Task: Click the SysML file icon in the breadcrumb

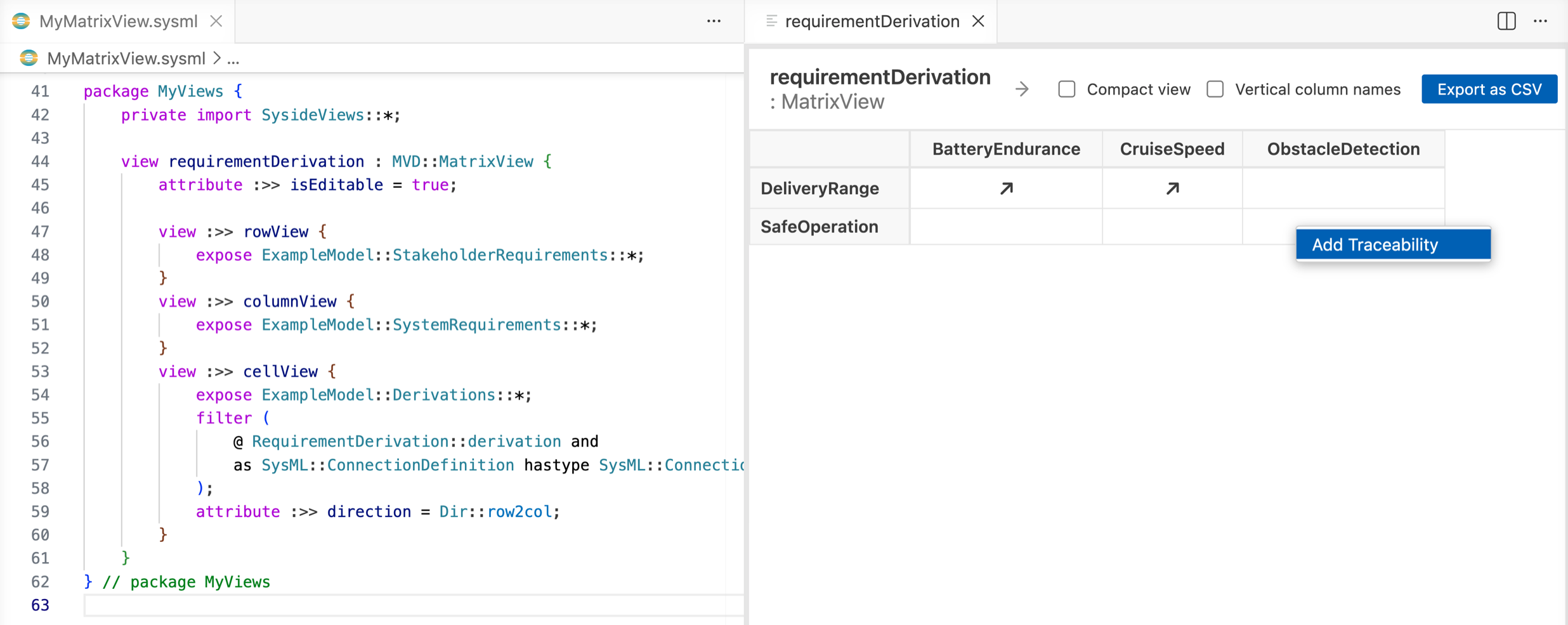Action: pos(29,58)
